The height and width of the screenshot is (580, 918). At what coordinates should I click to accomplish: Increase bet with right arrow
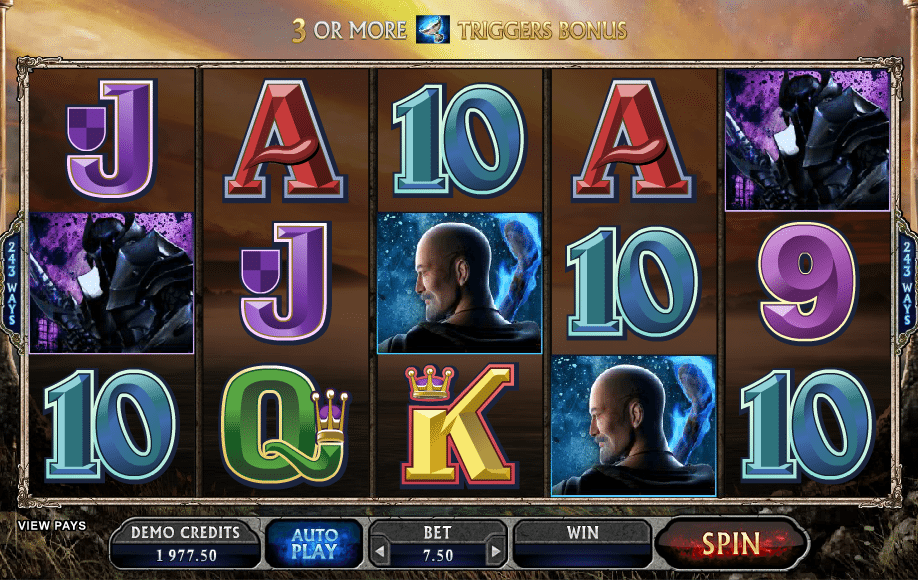[495, 551]
